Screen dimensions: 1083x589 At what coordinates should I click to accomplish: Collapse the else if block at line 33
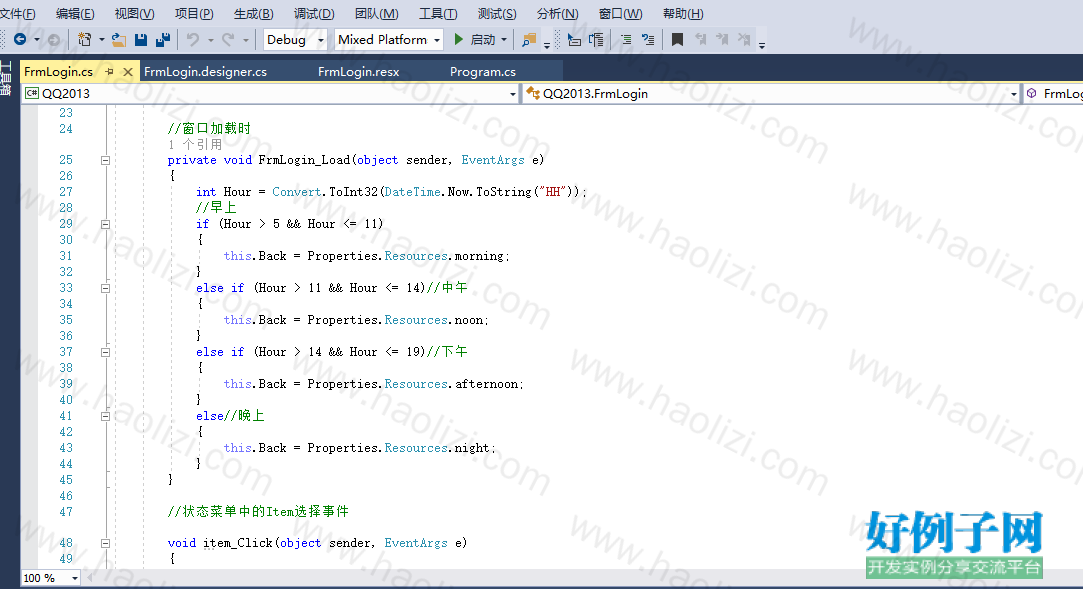[106, 289]
